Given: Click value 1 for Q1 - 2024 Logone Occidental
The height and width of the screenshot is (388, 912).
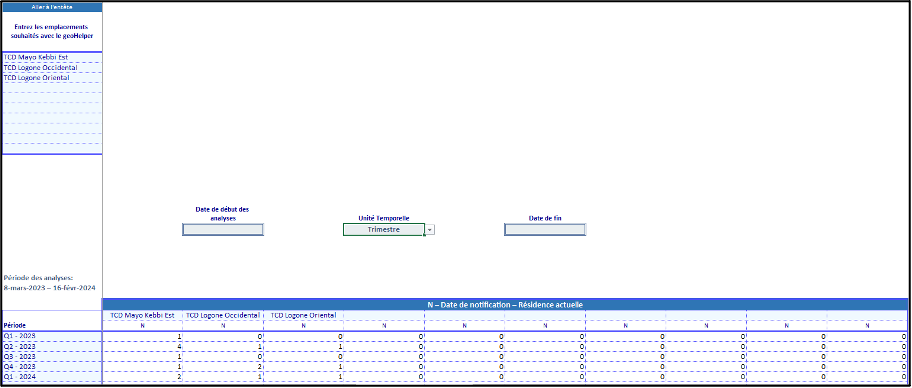Looking at the screenshot, I should 223,376.
